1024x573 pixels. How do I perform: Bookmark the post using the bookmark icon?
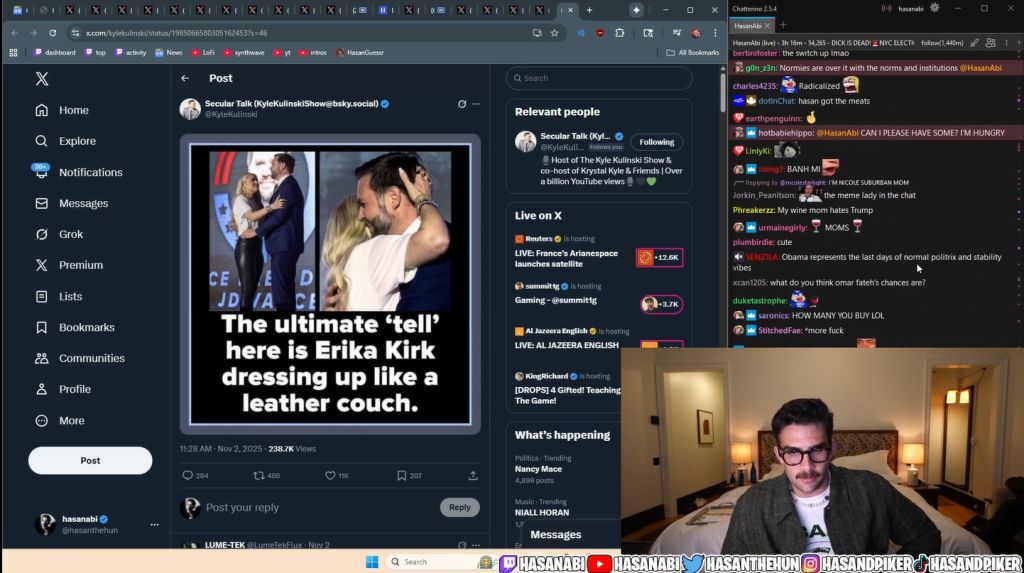tap(402, 476)
